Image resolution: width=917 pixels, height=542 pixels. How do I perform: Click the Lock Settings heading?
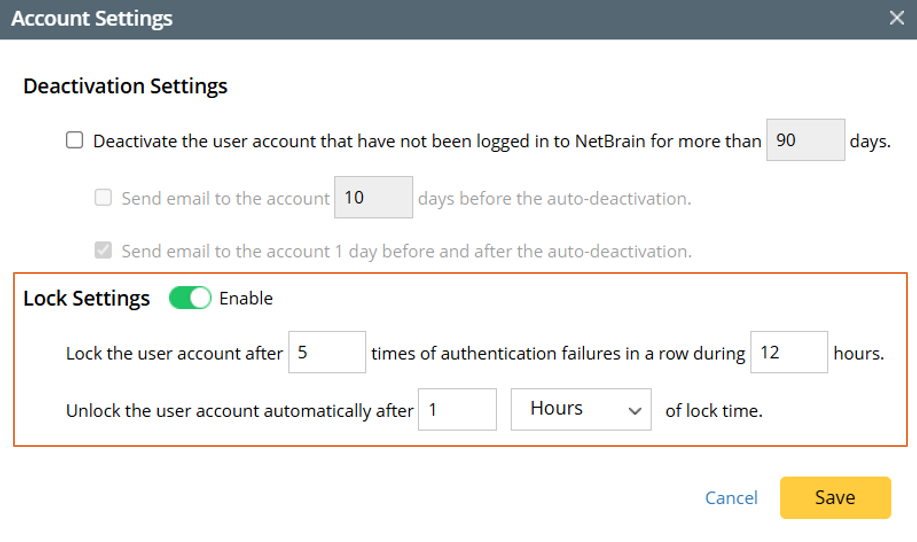(x=87, y=298)
